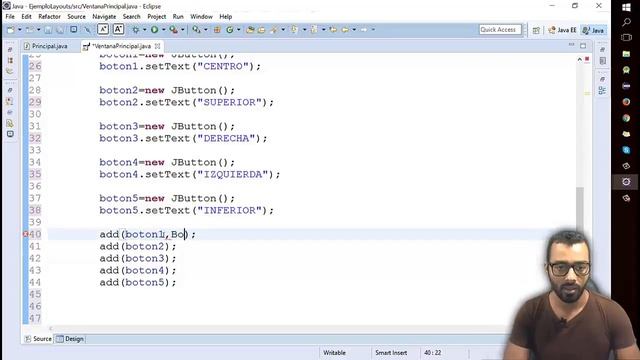
Task: Switch to the Java perspective
Action: point(594,30)
